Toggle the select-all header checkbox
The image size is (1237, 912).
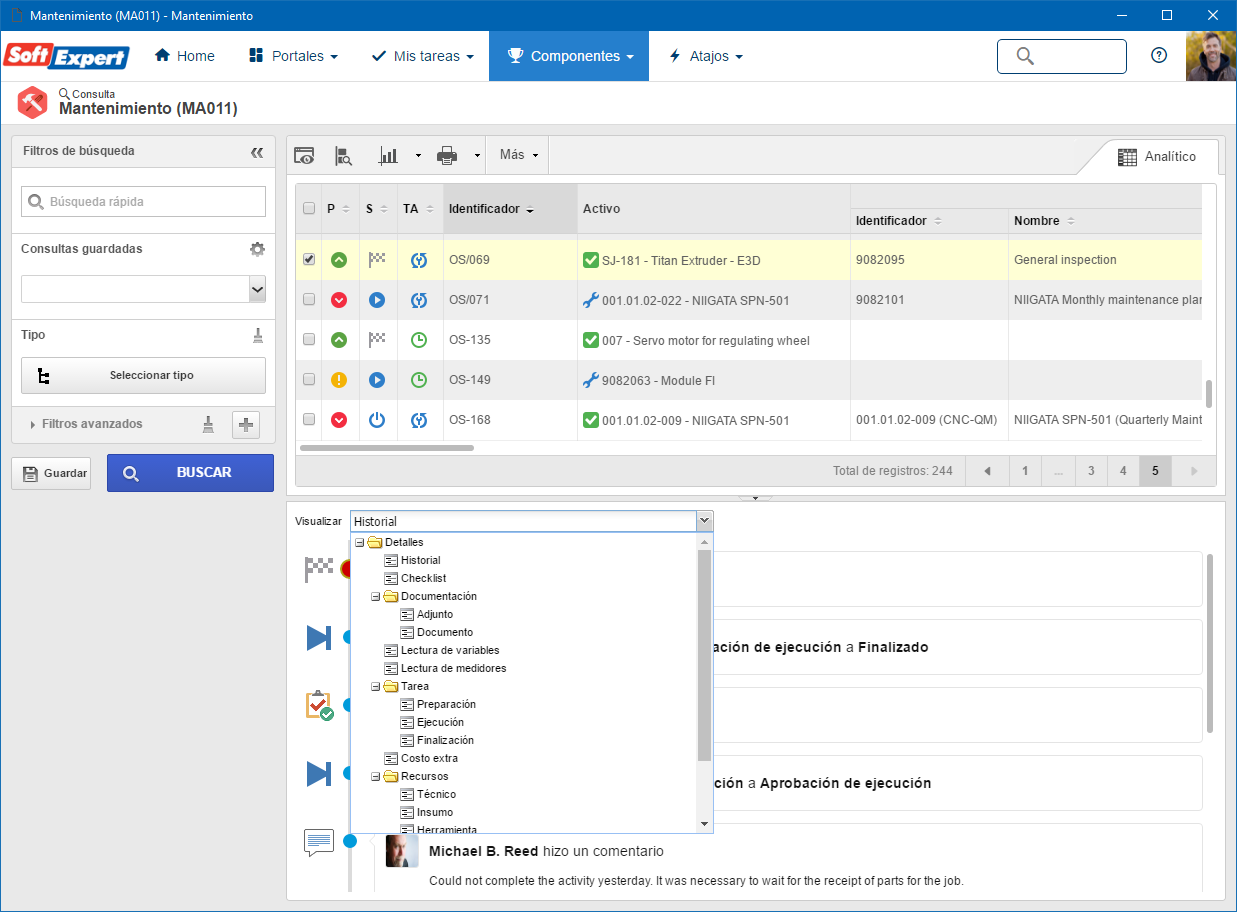pyautogui.click(x=309, y=209)
